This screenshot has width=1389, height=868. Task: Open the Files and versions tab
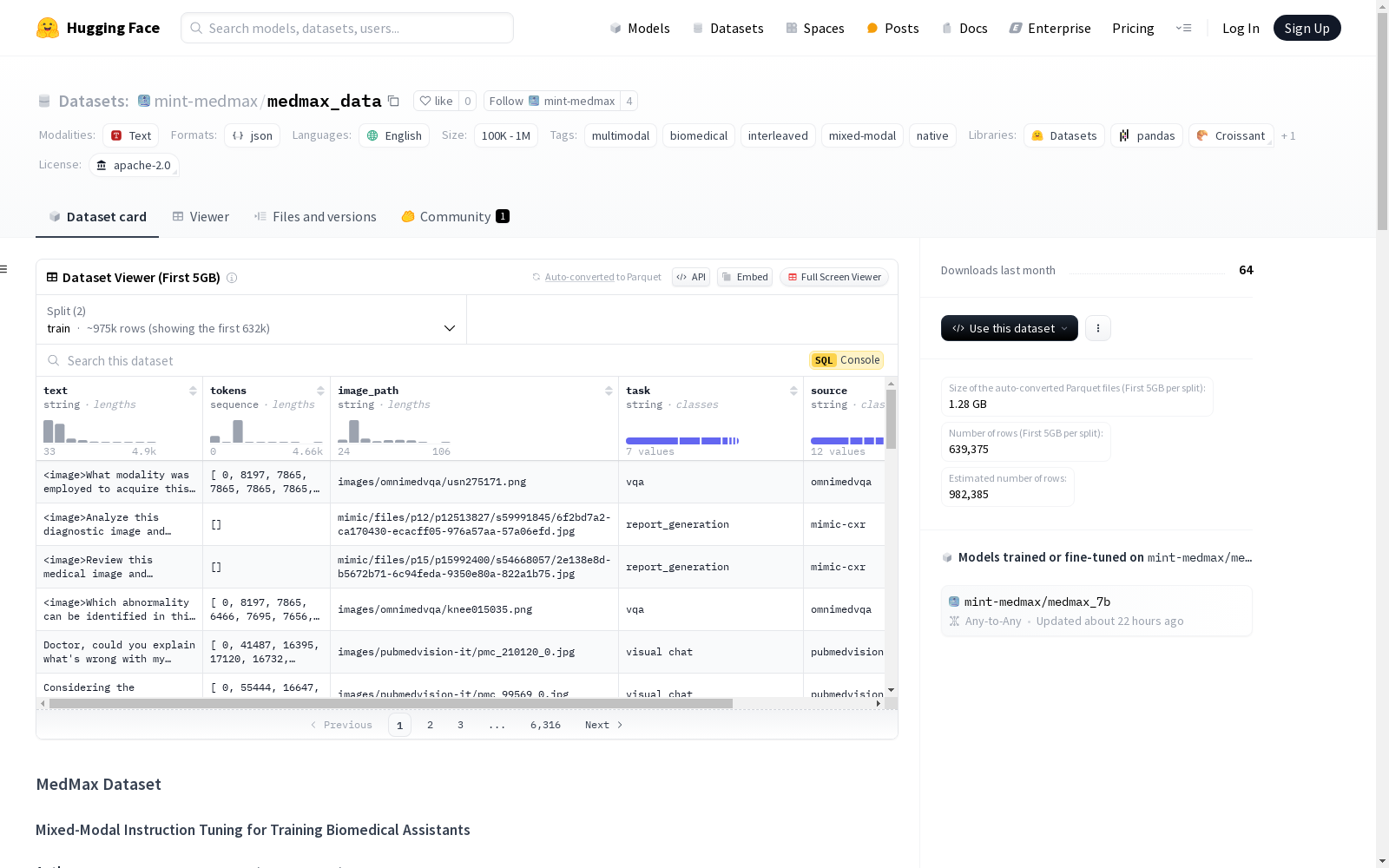315,216
